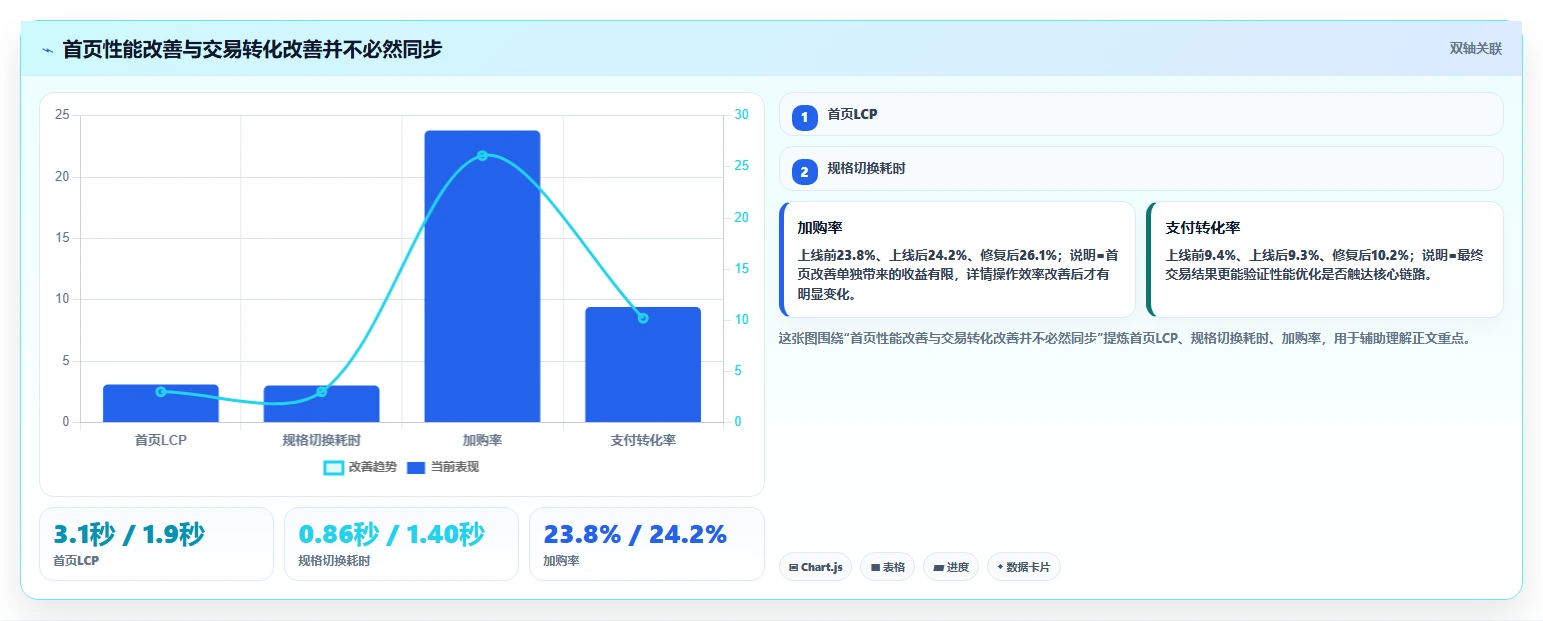Click the 加购率 x-axis label
This screenshot has height=621, width=1543.
tap(482, 440)
